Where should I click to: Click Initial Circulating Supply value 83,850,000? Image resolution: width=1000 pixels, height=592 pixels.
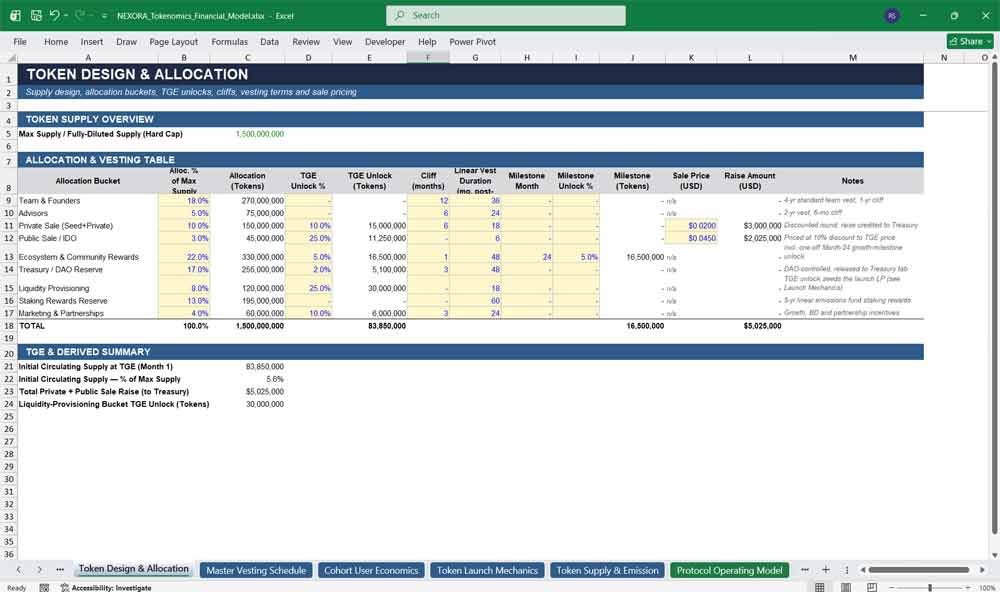(265, 367)
